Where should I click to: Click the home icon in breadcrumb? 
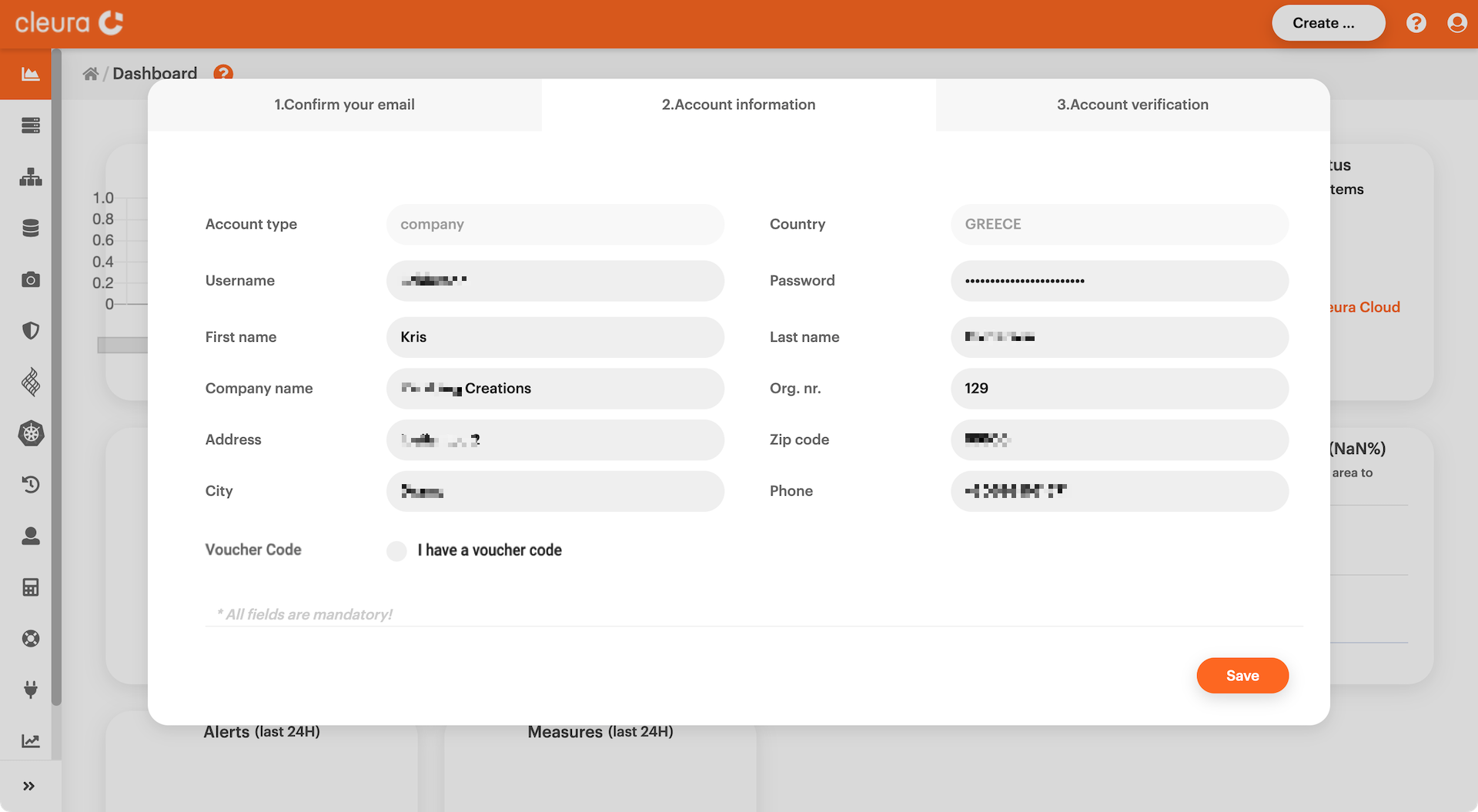pyautogui.click(x=91, y=74)
